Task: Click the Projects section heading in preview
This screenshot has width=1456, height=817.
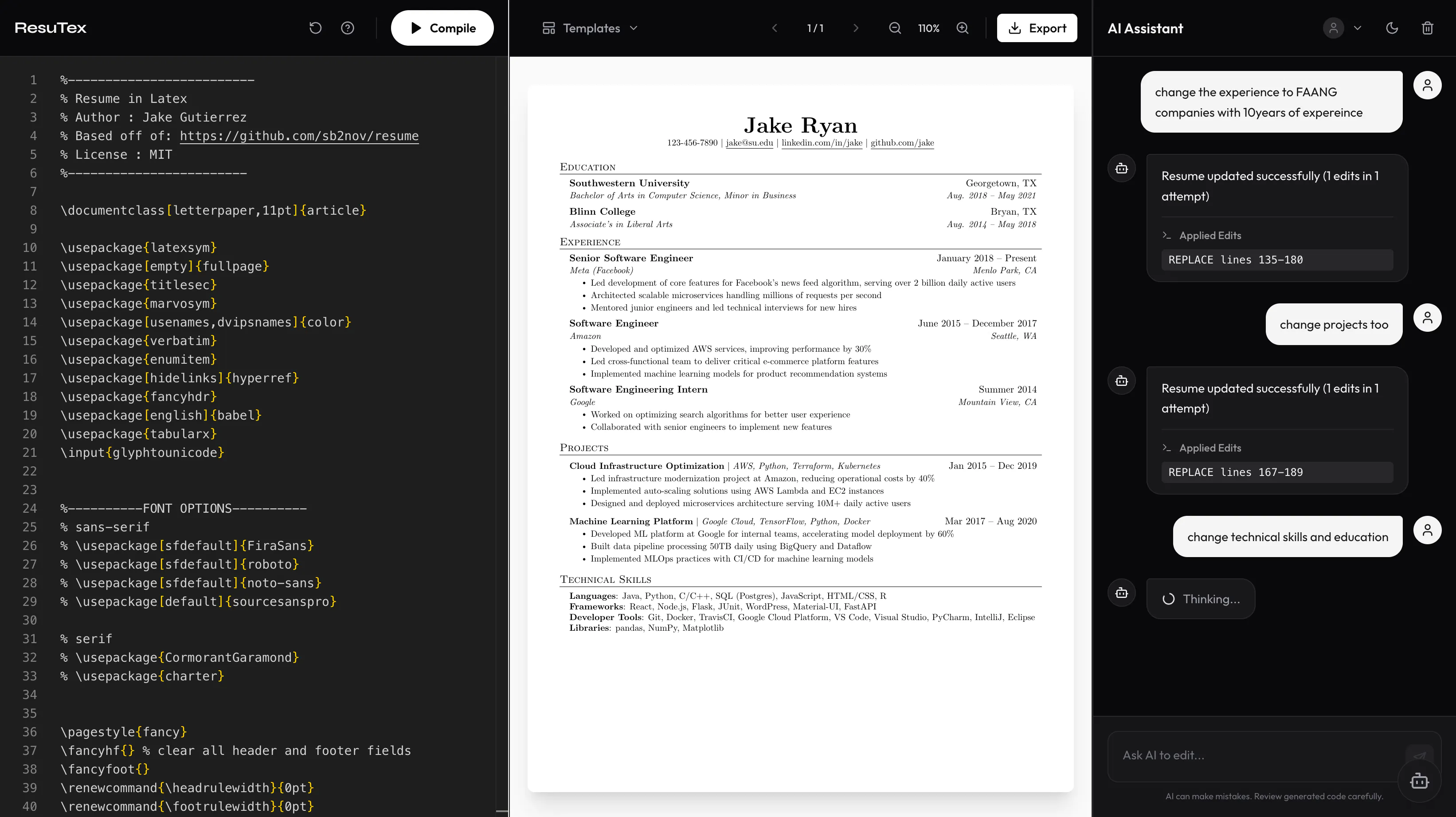Action: click(584, 448)
